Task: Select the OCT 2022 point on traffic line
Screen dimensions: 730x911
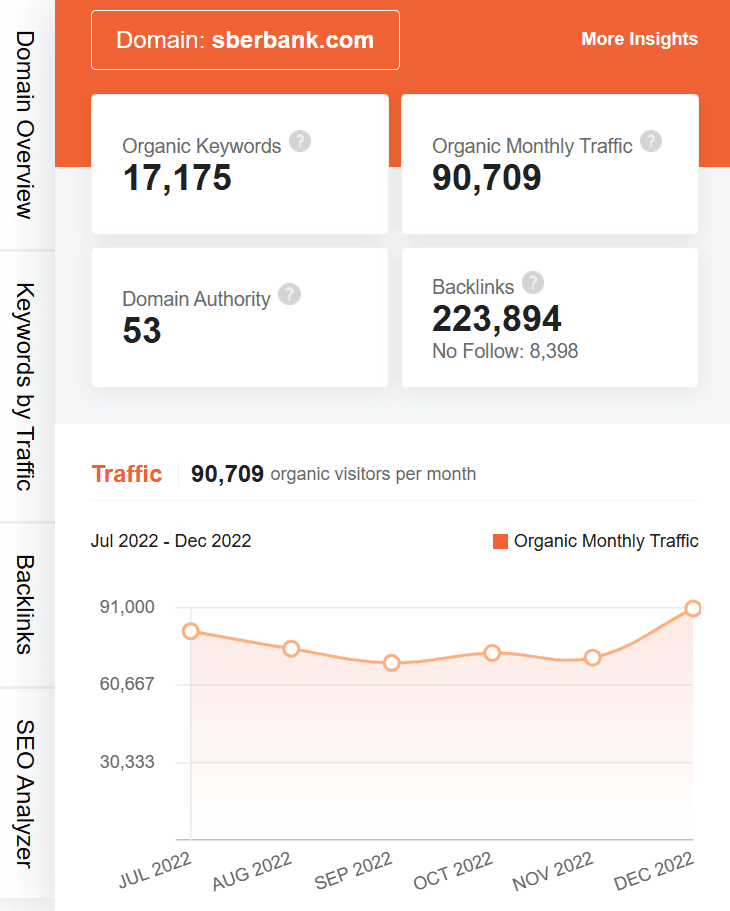Action: pos(492,653)
